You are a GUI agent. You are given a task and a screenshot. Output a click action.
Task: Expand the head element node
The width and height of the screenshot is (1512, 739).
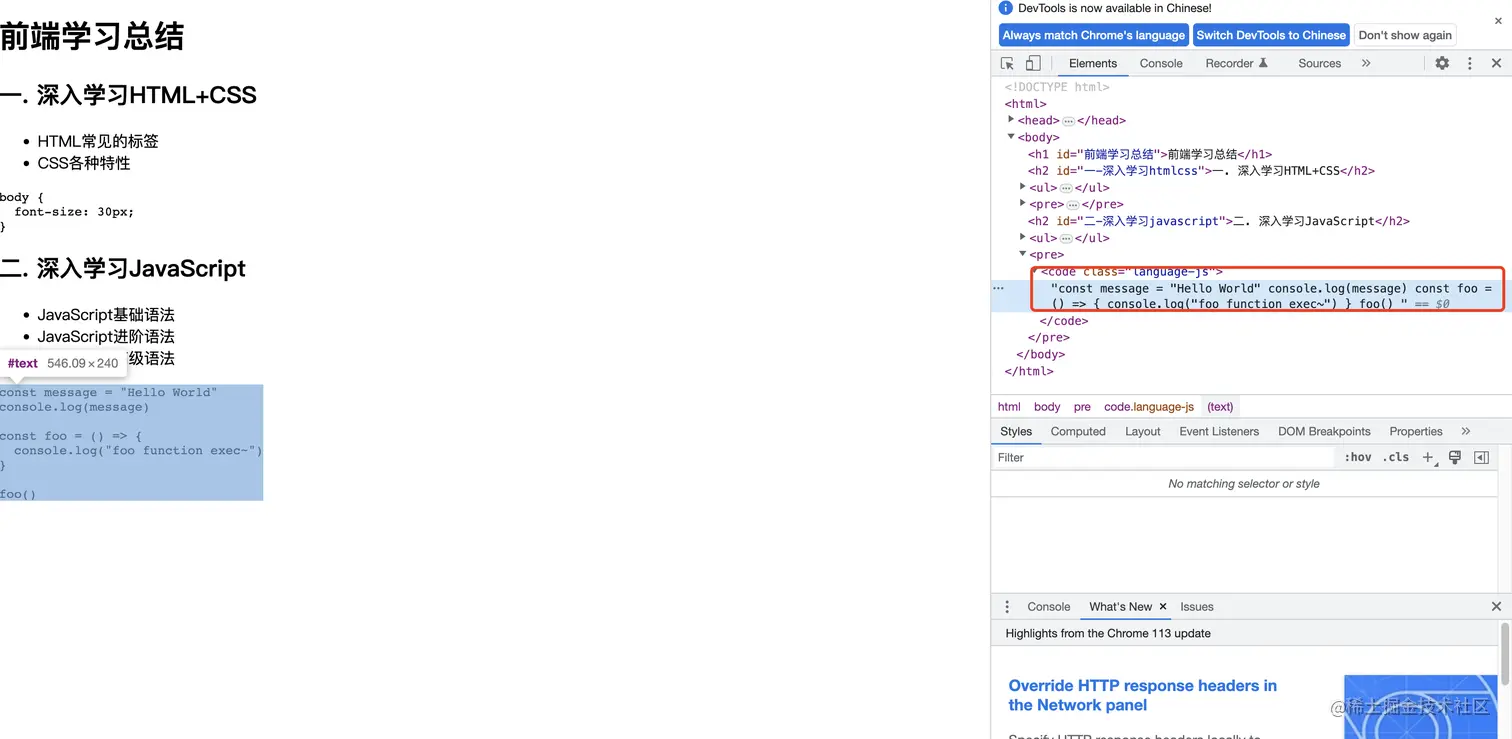[1011, 120]
